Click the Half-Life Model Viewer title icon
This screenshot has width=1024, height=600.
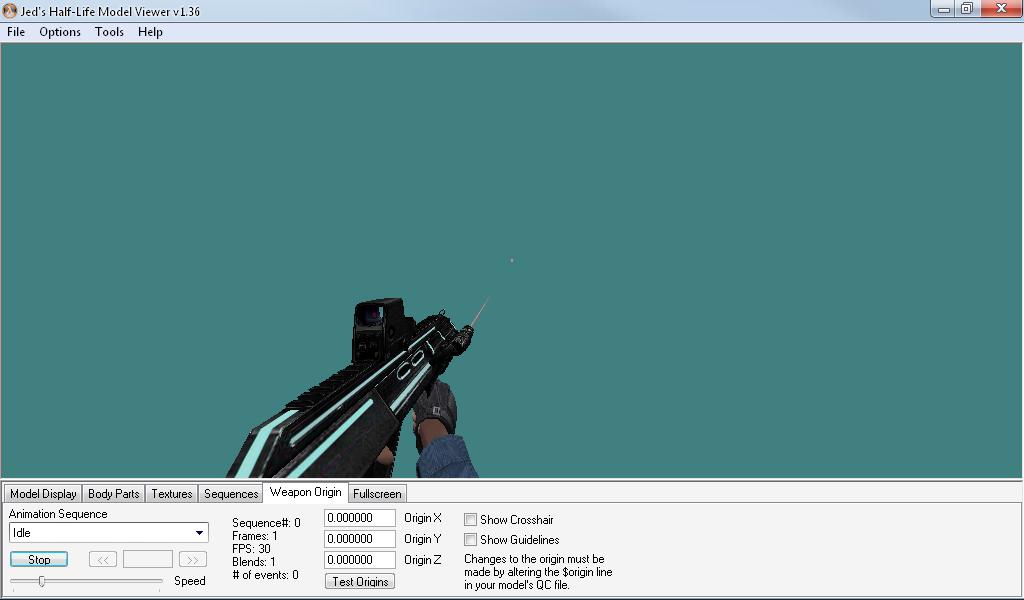tap(10, 11)
